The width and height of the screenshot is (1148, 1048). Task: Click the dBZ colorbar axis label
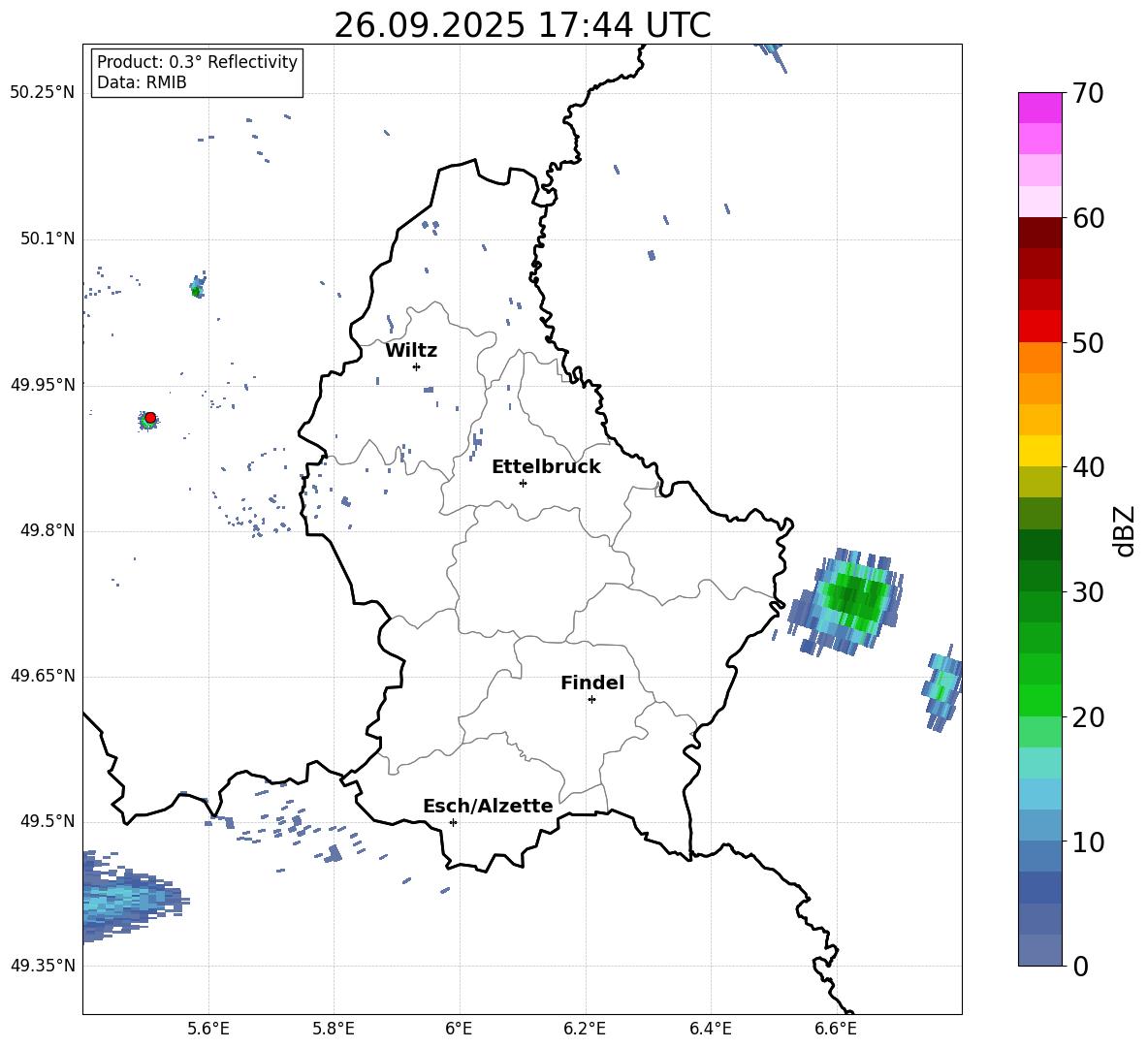click(1124, 530)
